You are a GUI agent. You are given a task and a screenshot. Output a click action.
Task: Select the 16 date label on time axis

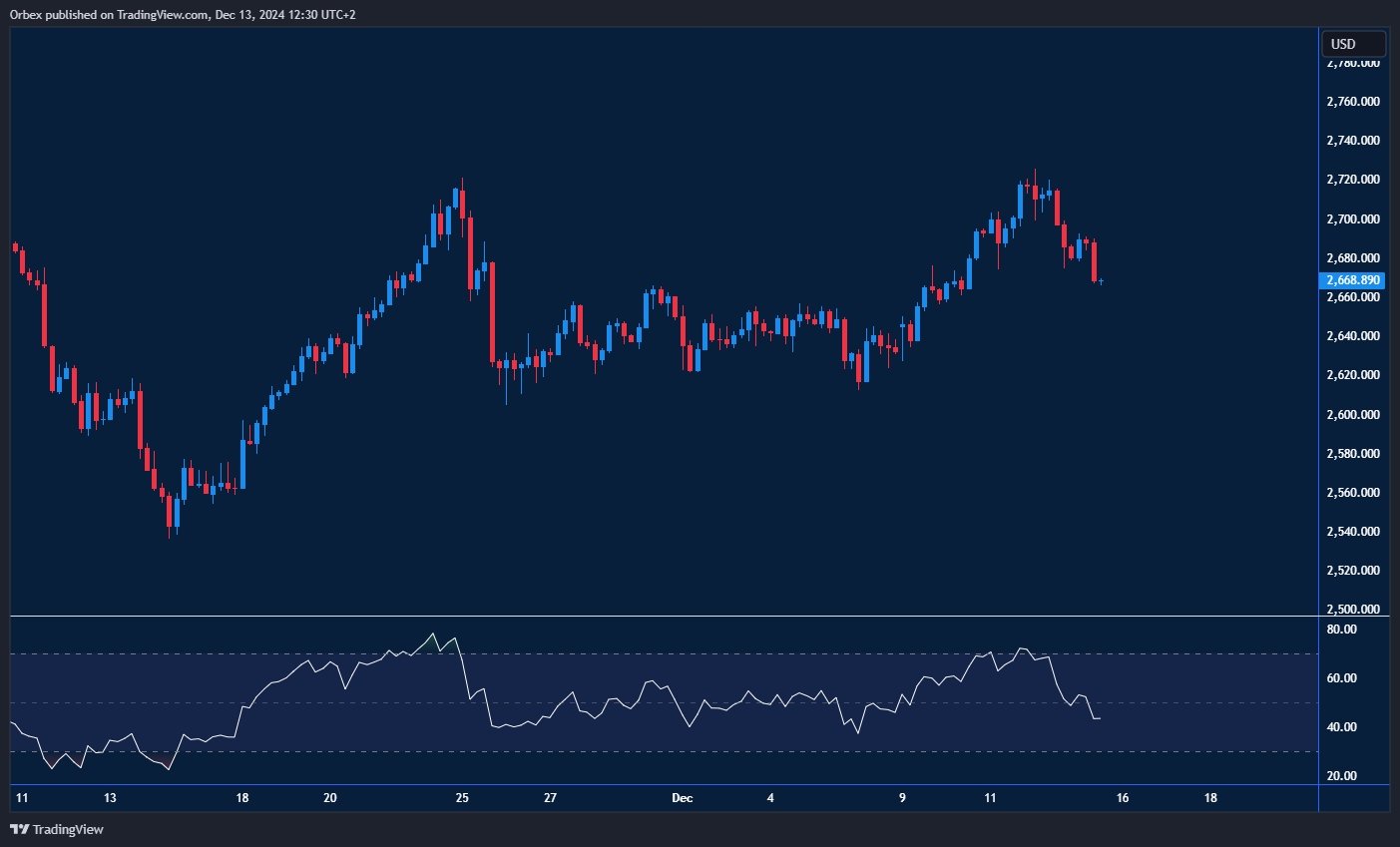click(x=1123, y=798)
